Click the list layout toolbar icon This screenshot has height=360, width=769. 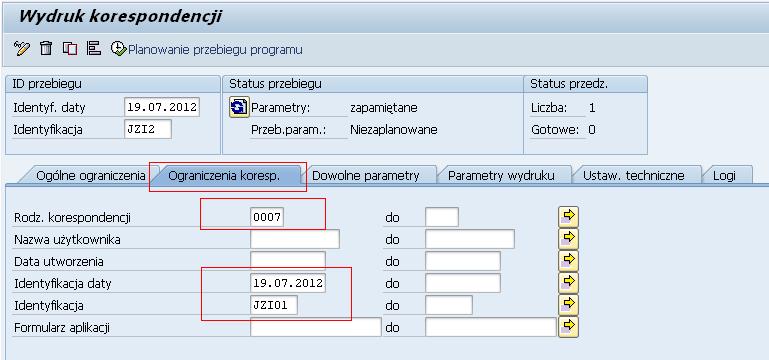93,49
